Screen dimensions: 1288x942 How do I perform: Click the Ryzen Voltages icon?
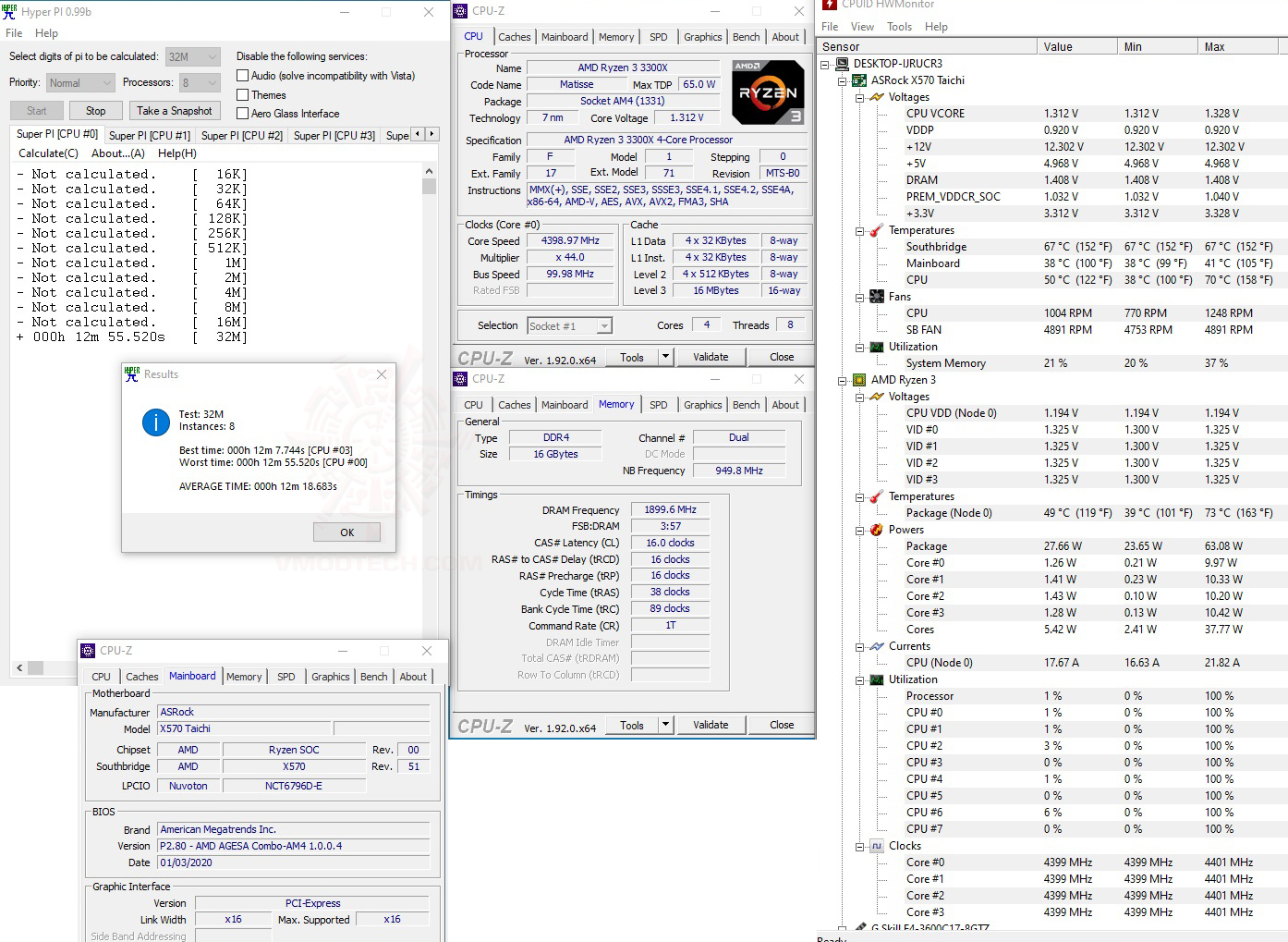click(x=877, y=397)
